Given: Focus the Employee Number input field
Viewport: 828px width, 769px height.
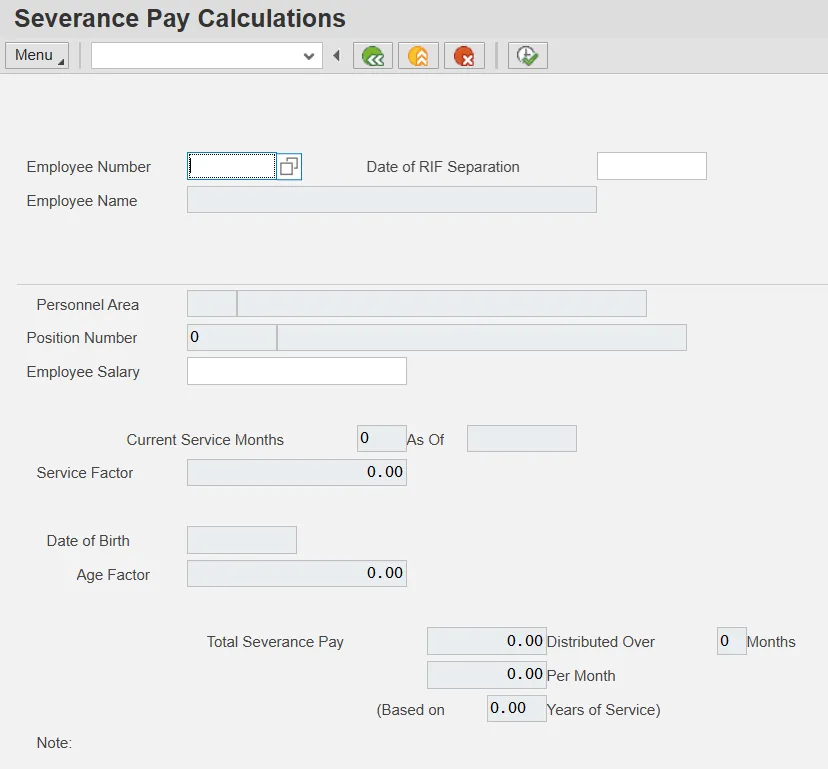Looking at the screenshot, I should pos(232,166).
